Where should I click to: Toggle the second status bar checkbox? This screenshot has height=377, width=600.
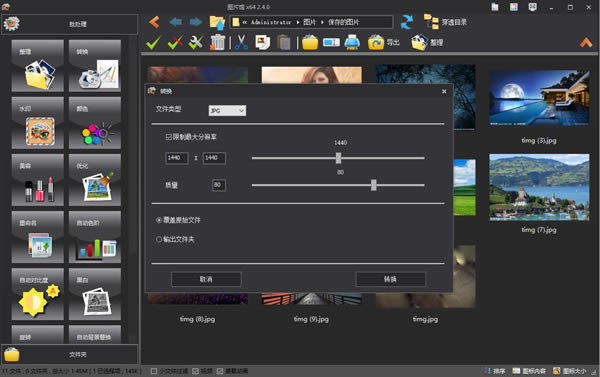coord(195,371)
